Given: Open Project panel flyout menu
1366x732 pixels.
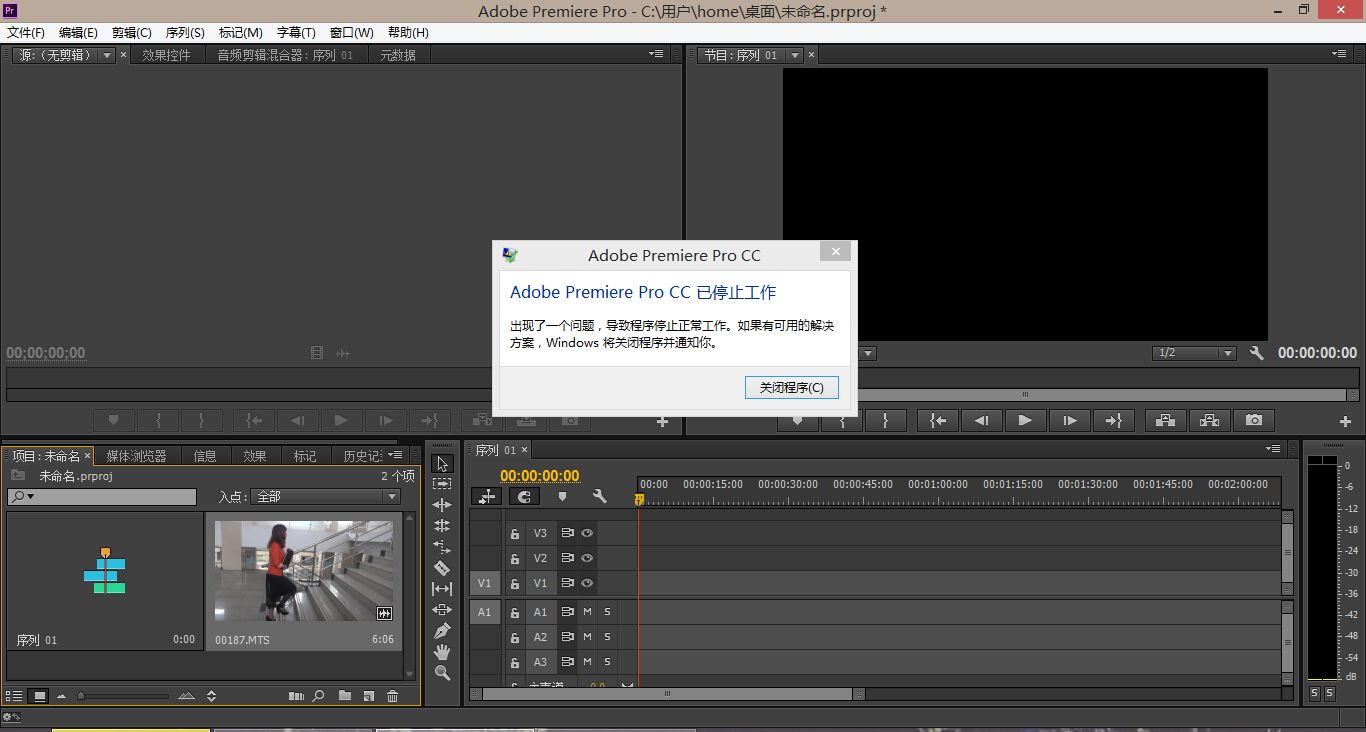Looking at the screenshot, I should (394, 456).
